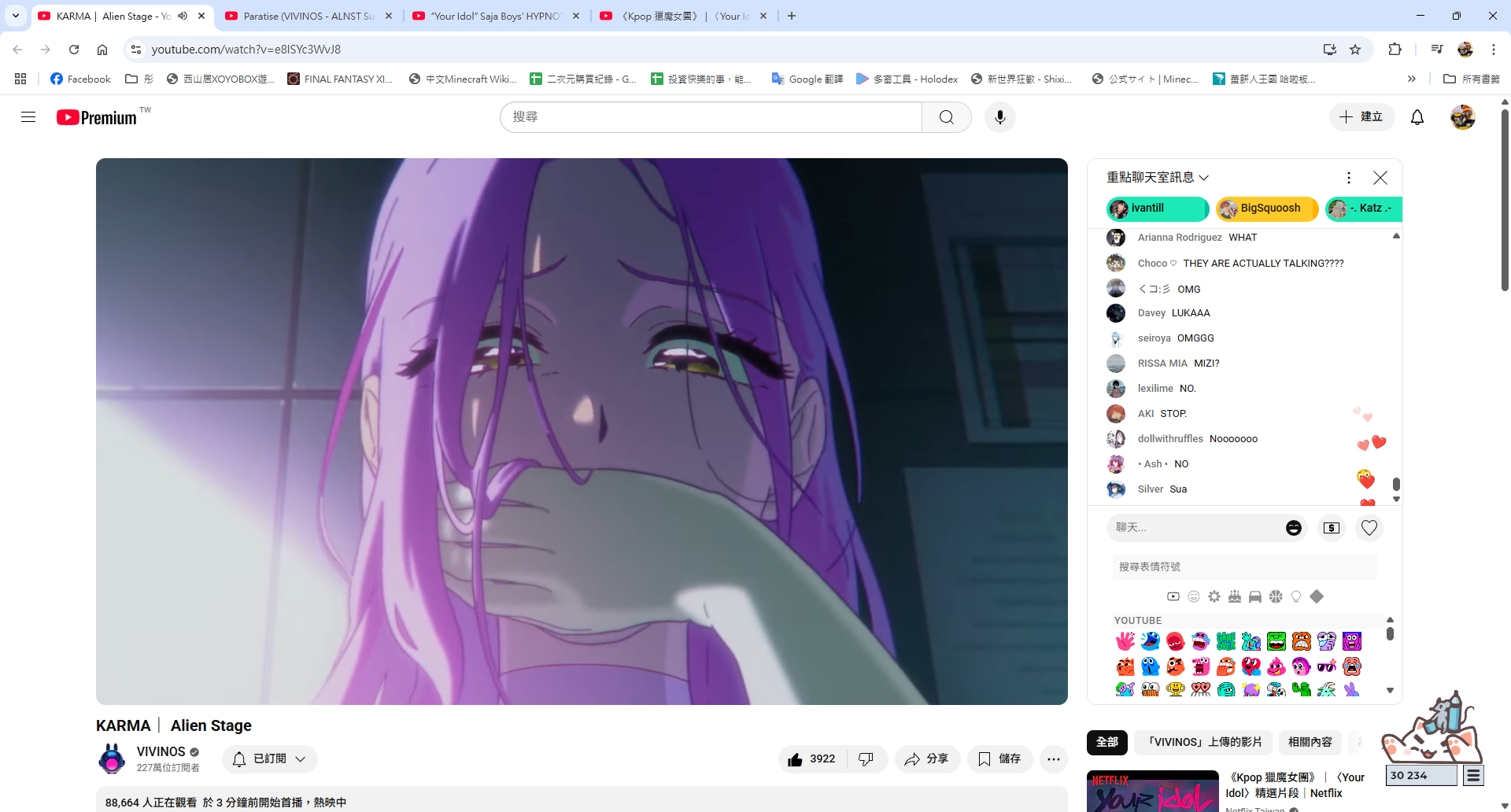1511x812 pixels.
Task: Switch to the Paratise VIVINOS tab
Action: [x=308, y=16]
